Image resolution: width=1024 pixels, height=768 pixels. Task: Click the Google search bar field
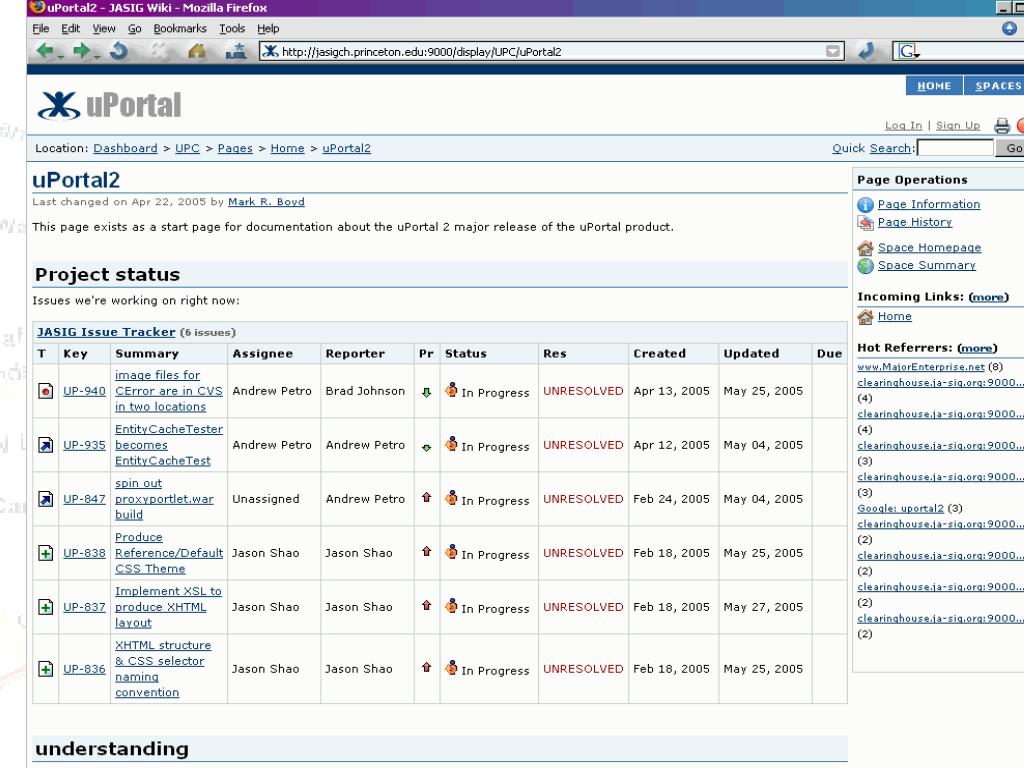click(x=959, y=51)
